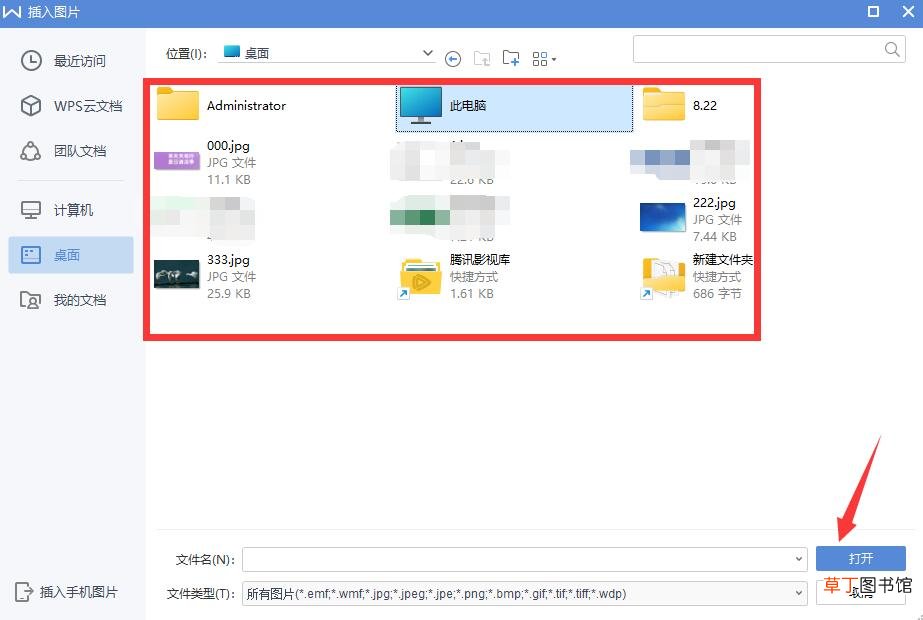Select the 新建文件夹 shortcut

point(697,276)
